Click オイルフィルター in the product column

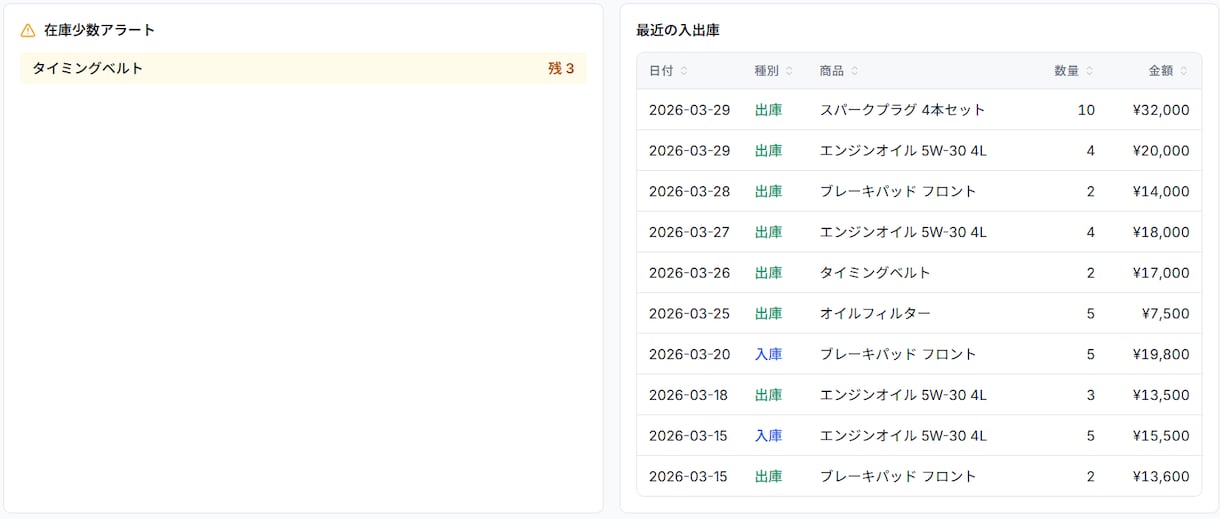point(875,314)
